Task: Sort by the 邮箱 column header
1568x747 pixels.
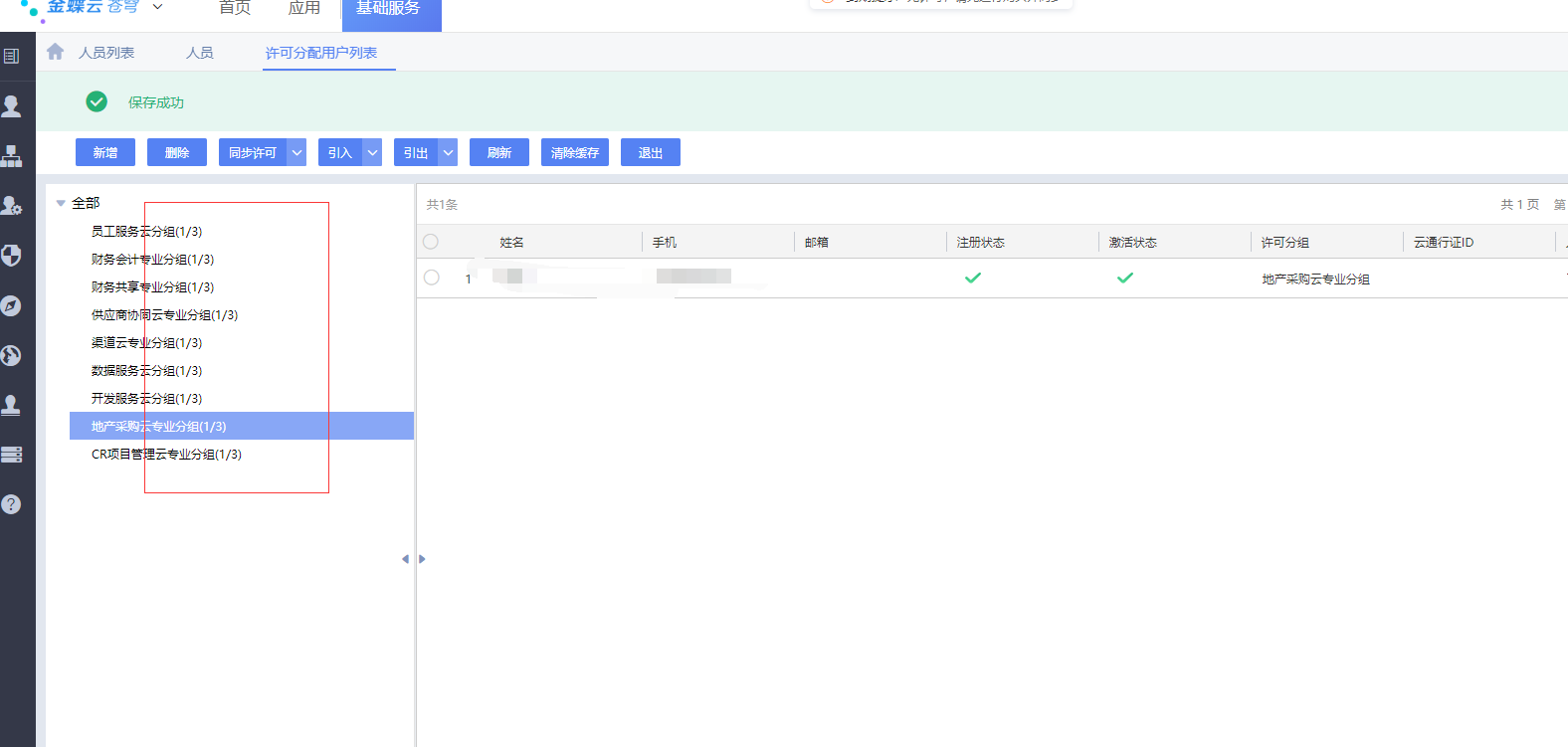Action: click(817, 243)
